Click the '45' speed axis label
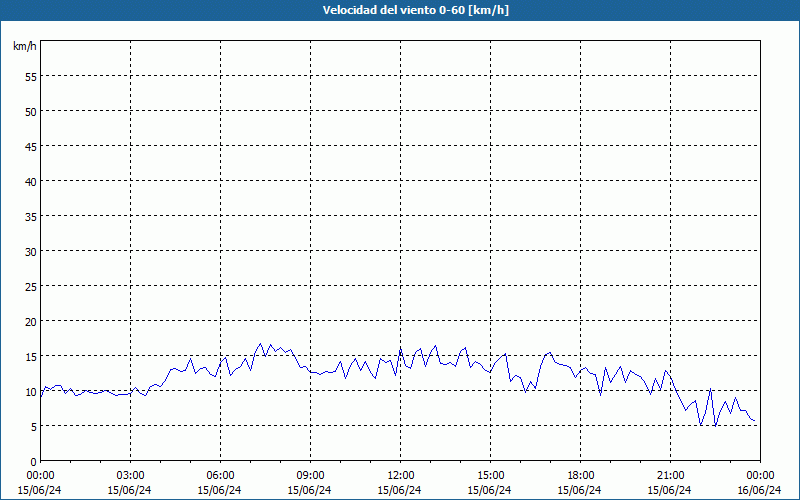 (x=31, y=147)
